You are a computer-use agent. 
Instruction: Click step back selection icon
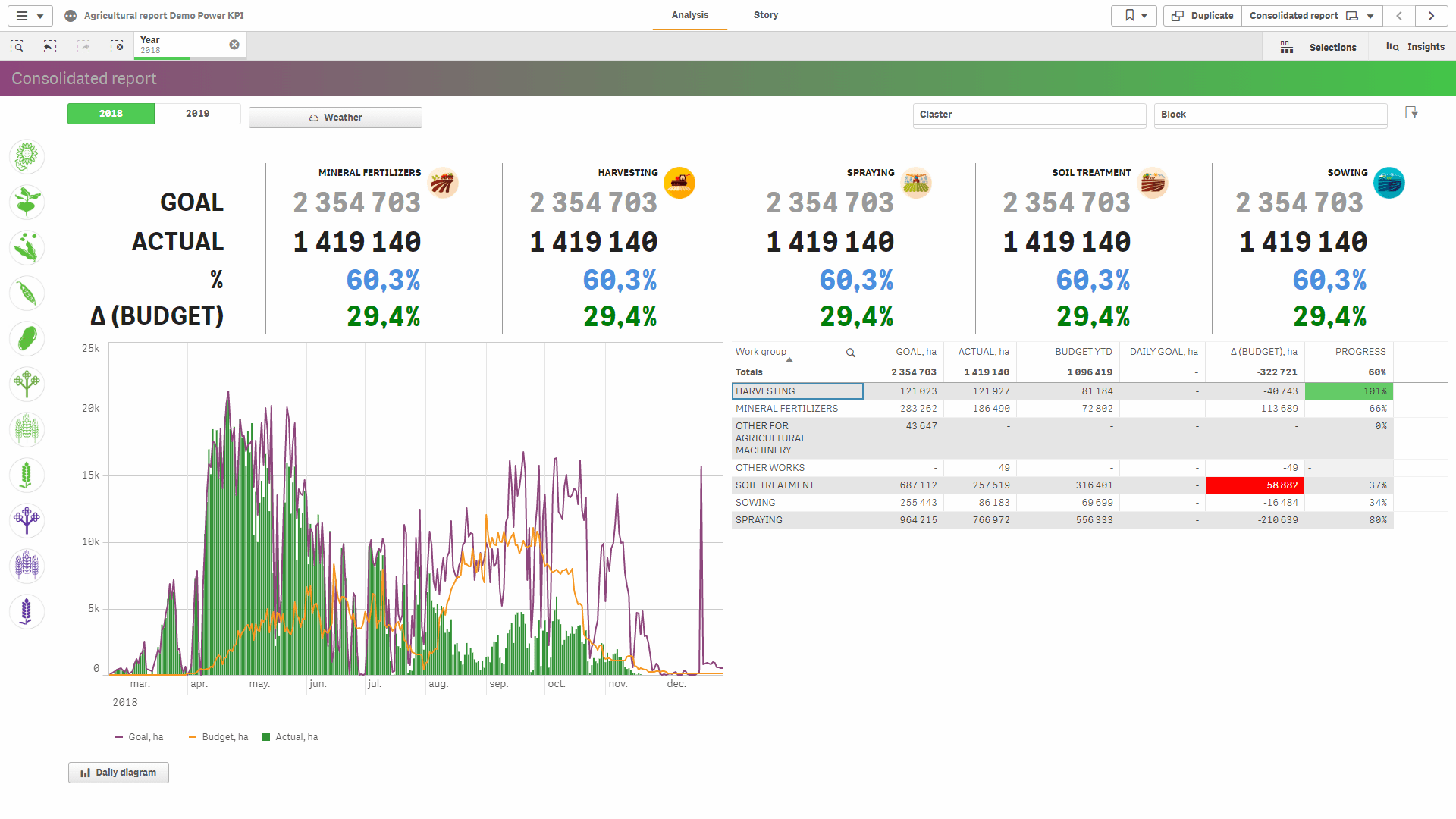point(50,47)
